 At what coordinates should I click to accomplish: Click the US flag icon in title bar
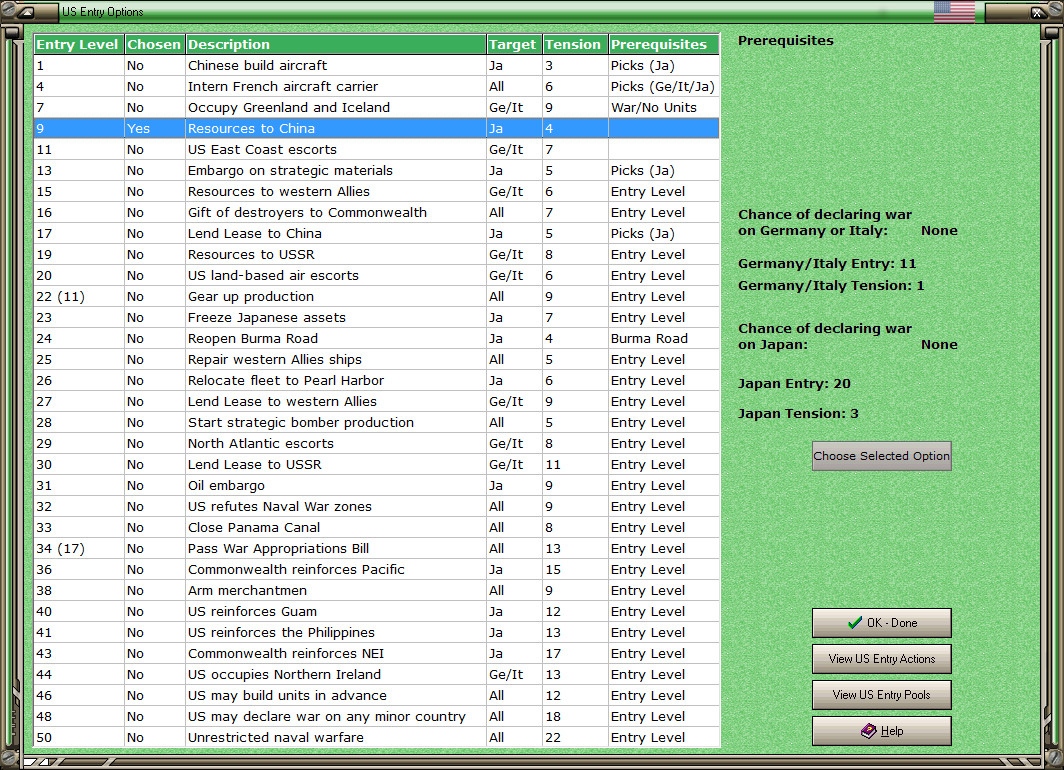click(954, 12)
